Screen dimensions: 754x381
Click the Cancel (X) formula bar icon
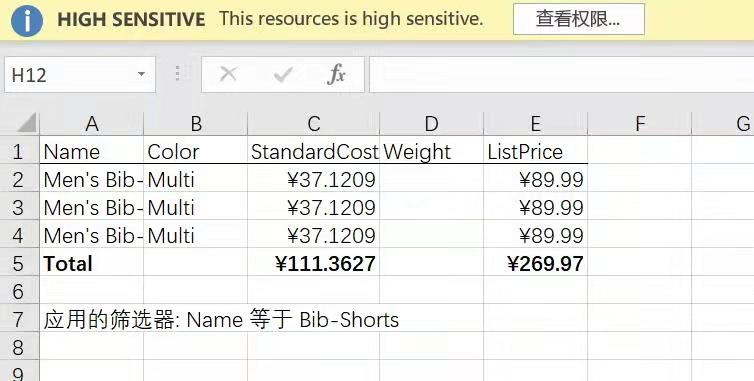[x=228, y=74]
